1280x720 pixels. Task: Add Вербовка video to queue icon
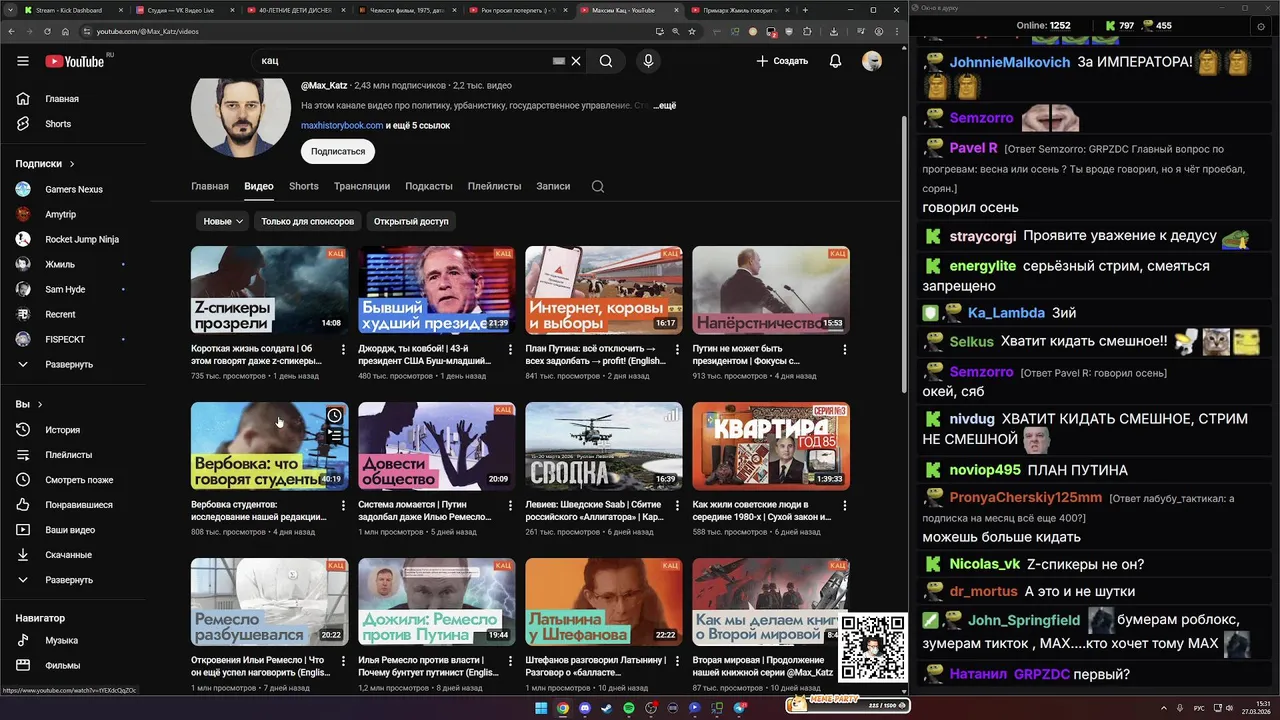(335, 436)
